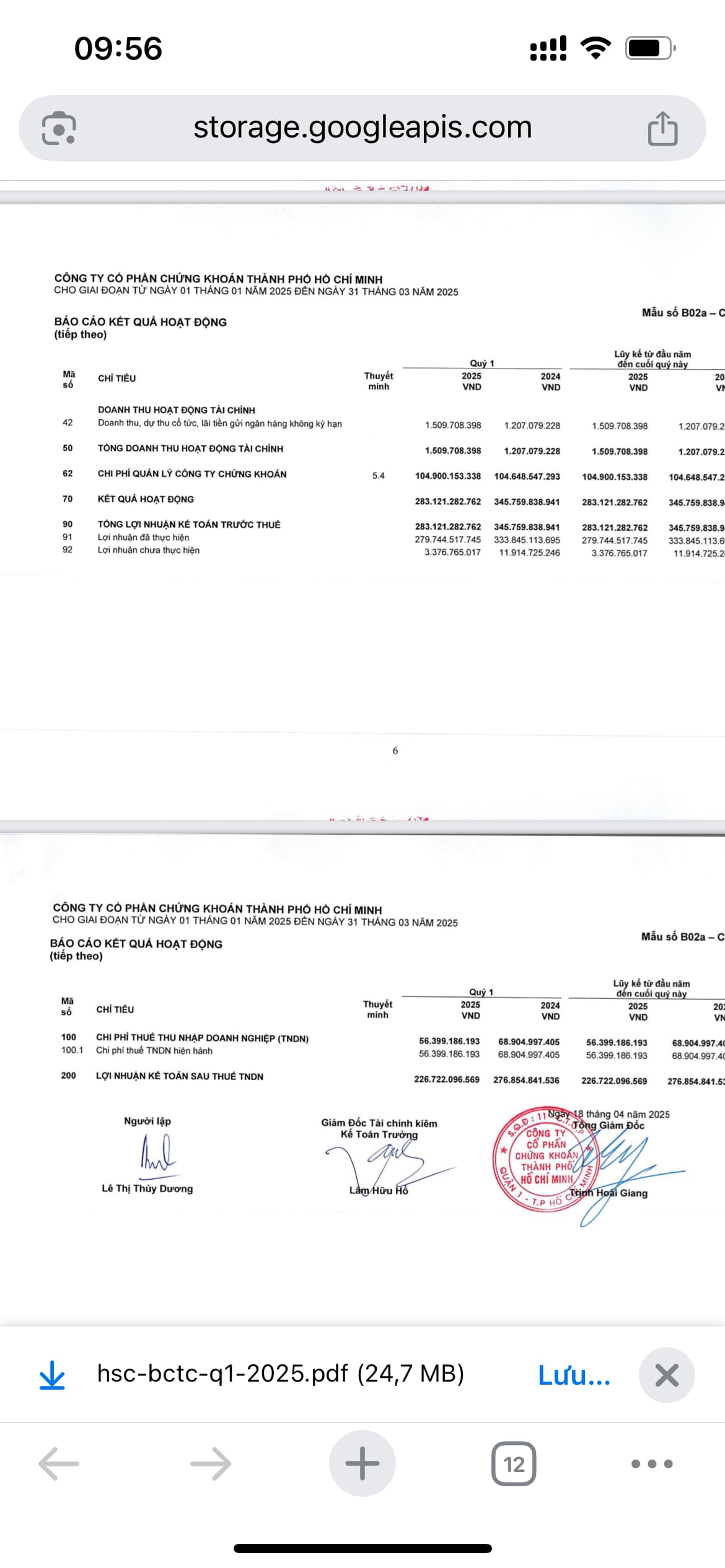The height and width of the screenshot is (1568, 725).
Task: Tap the Lưu... save link
Action: coord(574,1375)
